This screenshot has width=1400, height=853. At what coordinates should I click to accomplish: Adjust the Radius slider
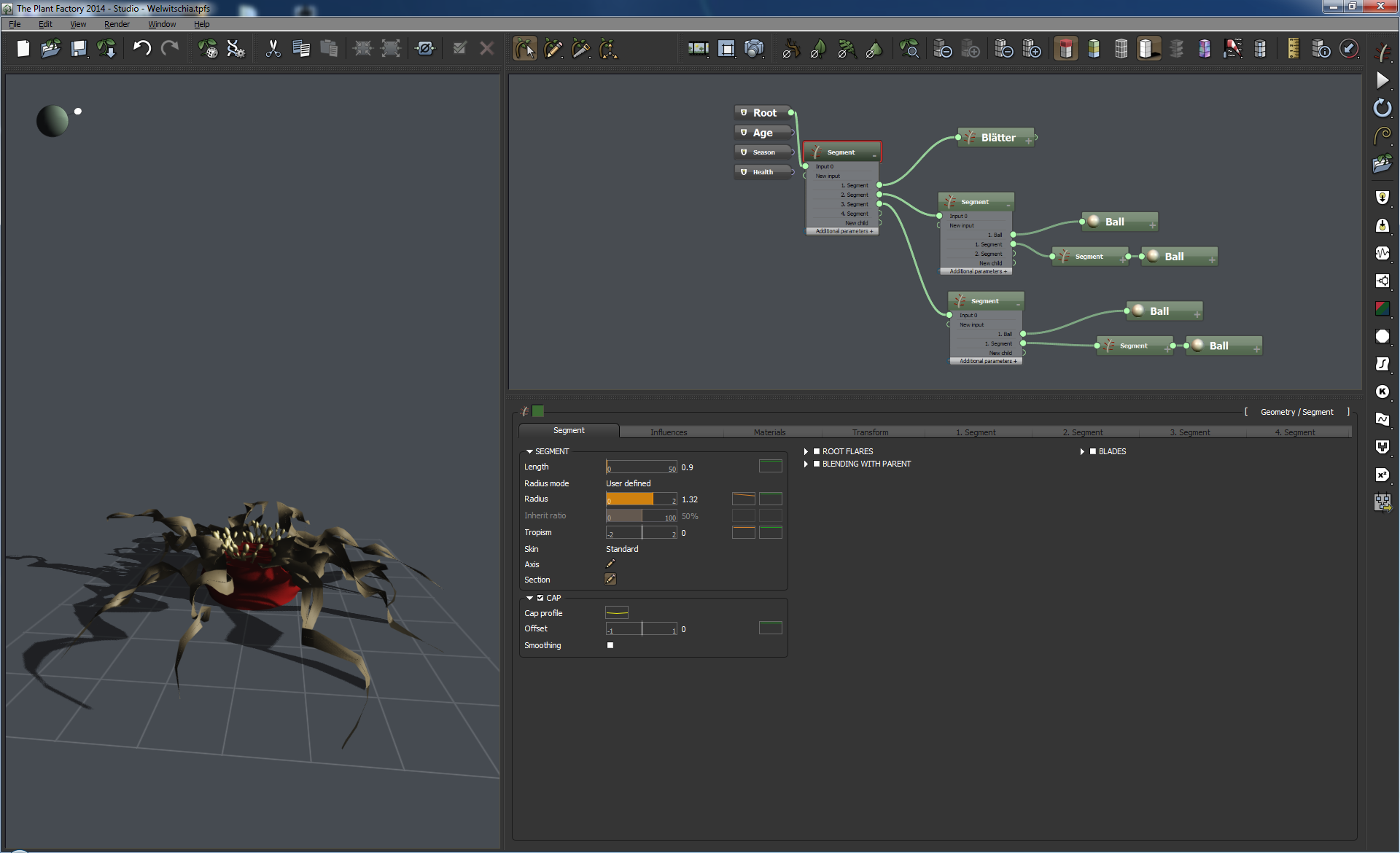(640, 499)
